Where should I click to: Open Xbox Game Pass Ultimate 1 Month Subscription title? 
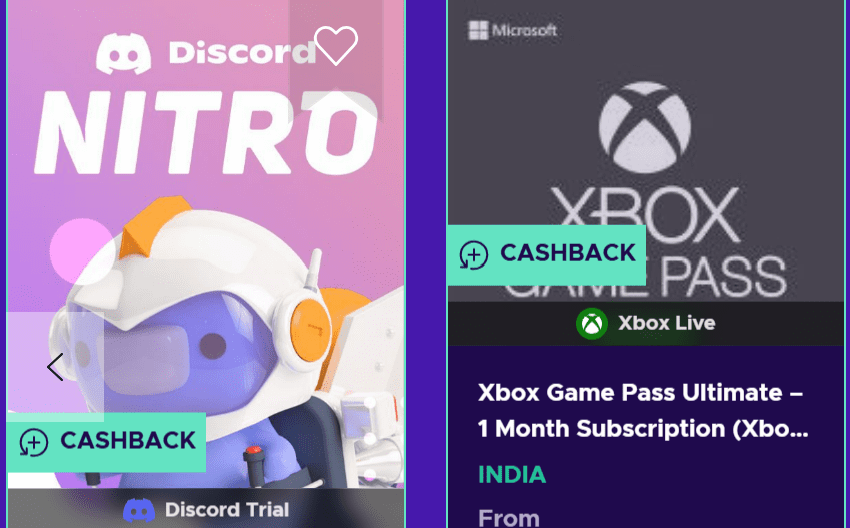point(643,410)
